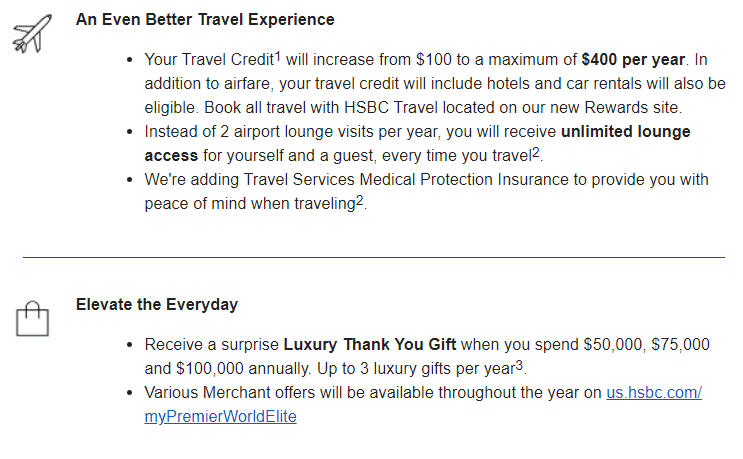Click the bold '$400 per year' text
This screenshot has width=743, height=459.
tap(633, 60)
